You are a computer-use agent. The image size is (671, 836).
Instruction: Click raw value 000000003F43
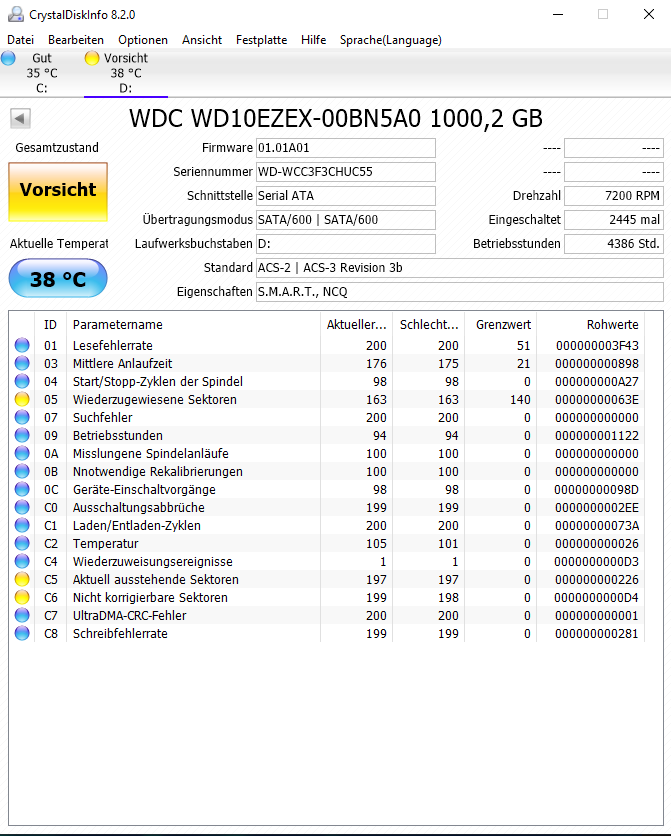(x=597, y=345)
